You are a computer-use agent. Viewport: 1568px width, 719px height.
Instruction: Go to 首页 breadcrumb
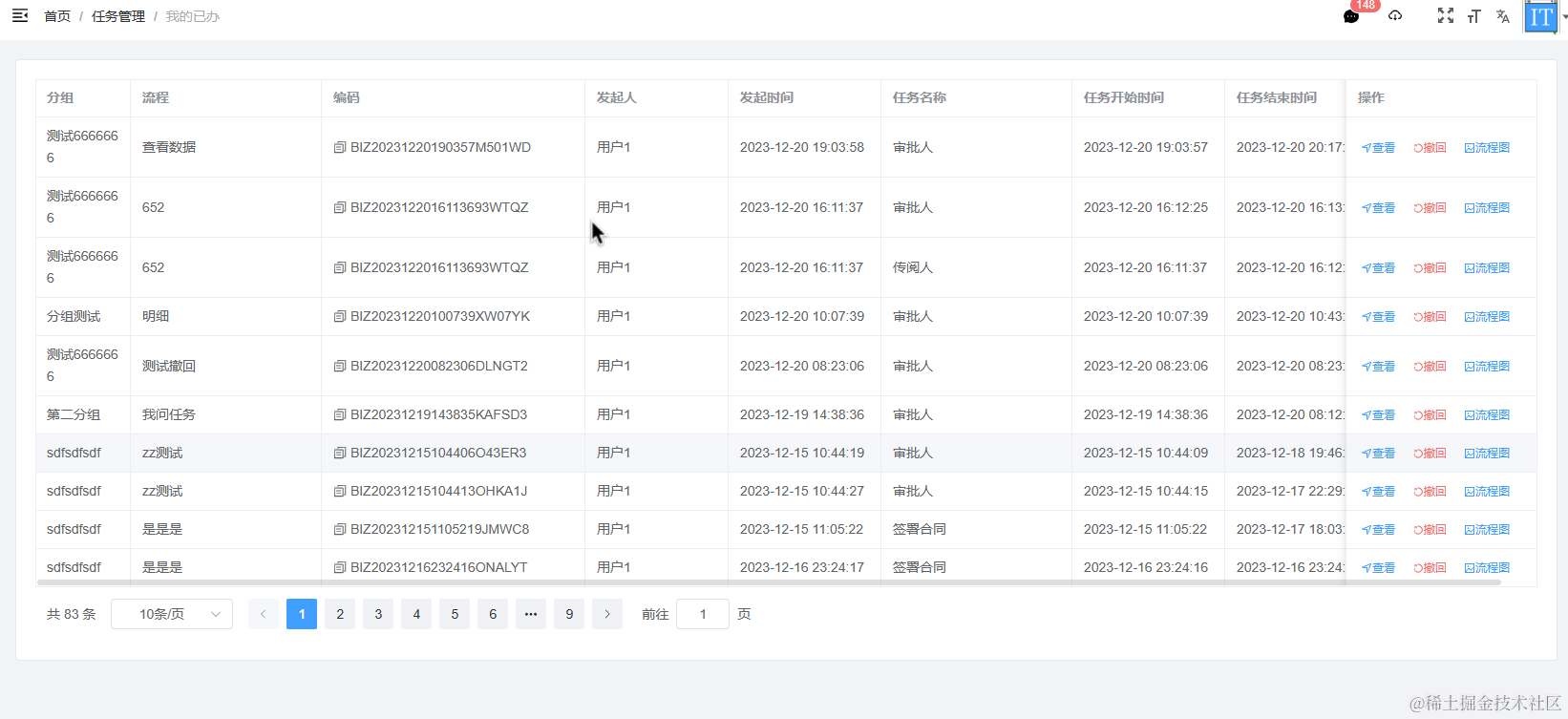57,16
